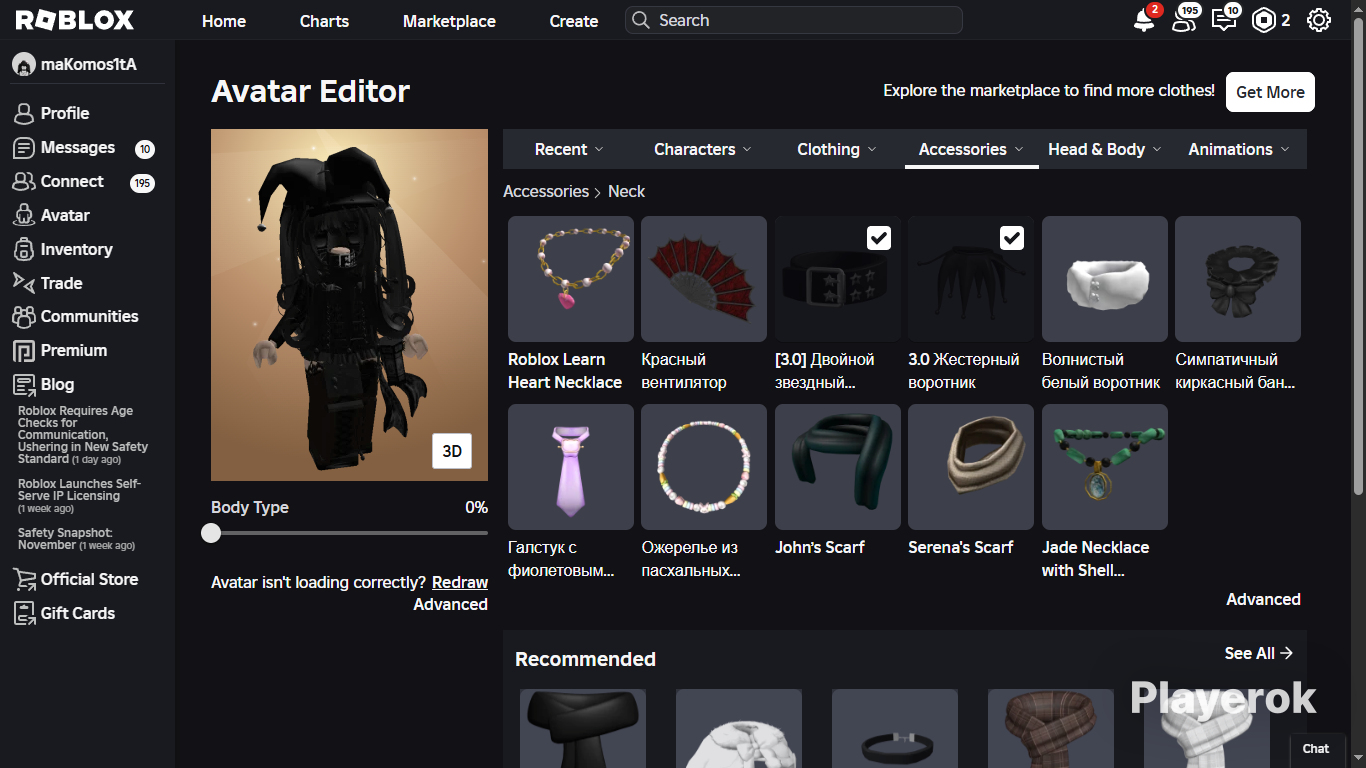The height and width of the screenshot is (768, 1366).
Task: Click the Inventory sidebar icon
Action: (x=23, y=249)
